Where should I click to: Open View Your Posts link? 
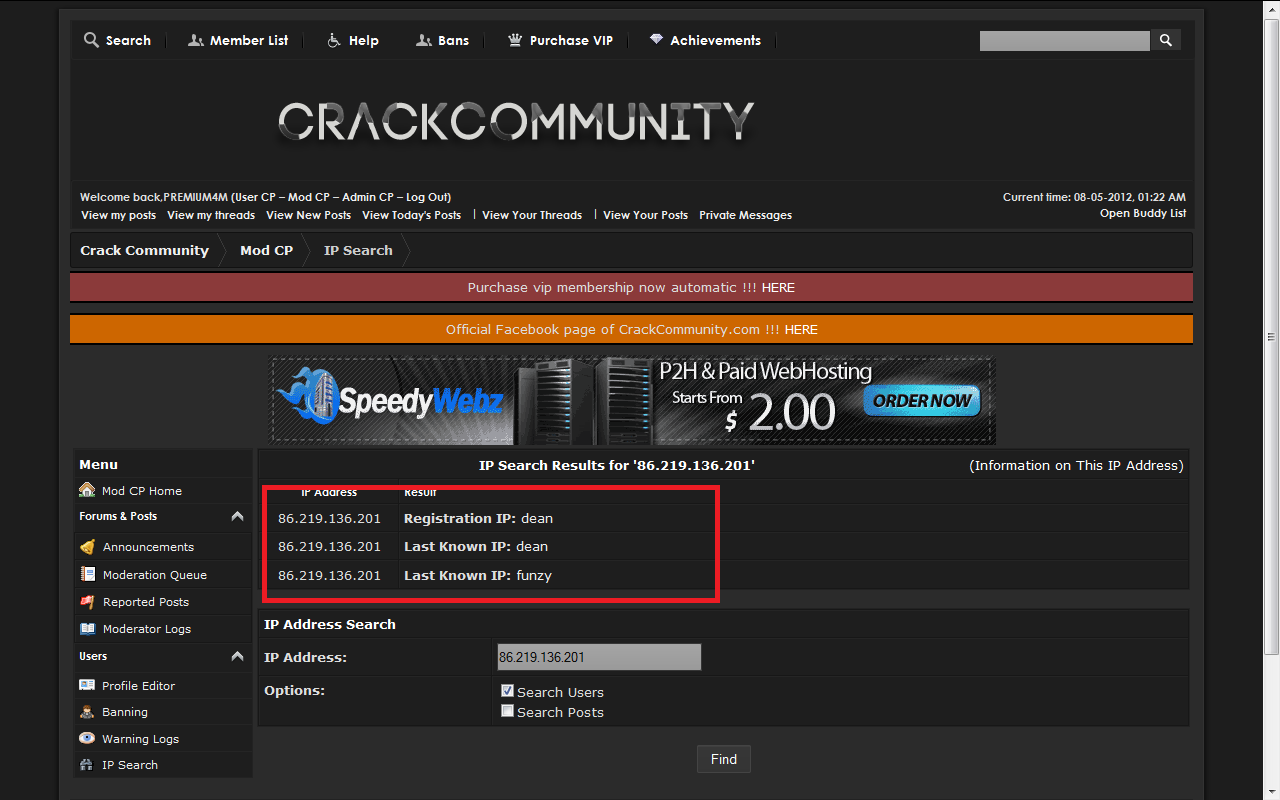click(x=645, y=215)
